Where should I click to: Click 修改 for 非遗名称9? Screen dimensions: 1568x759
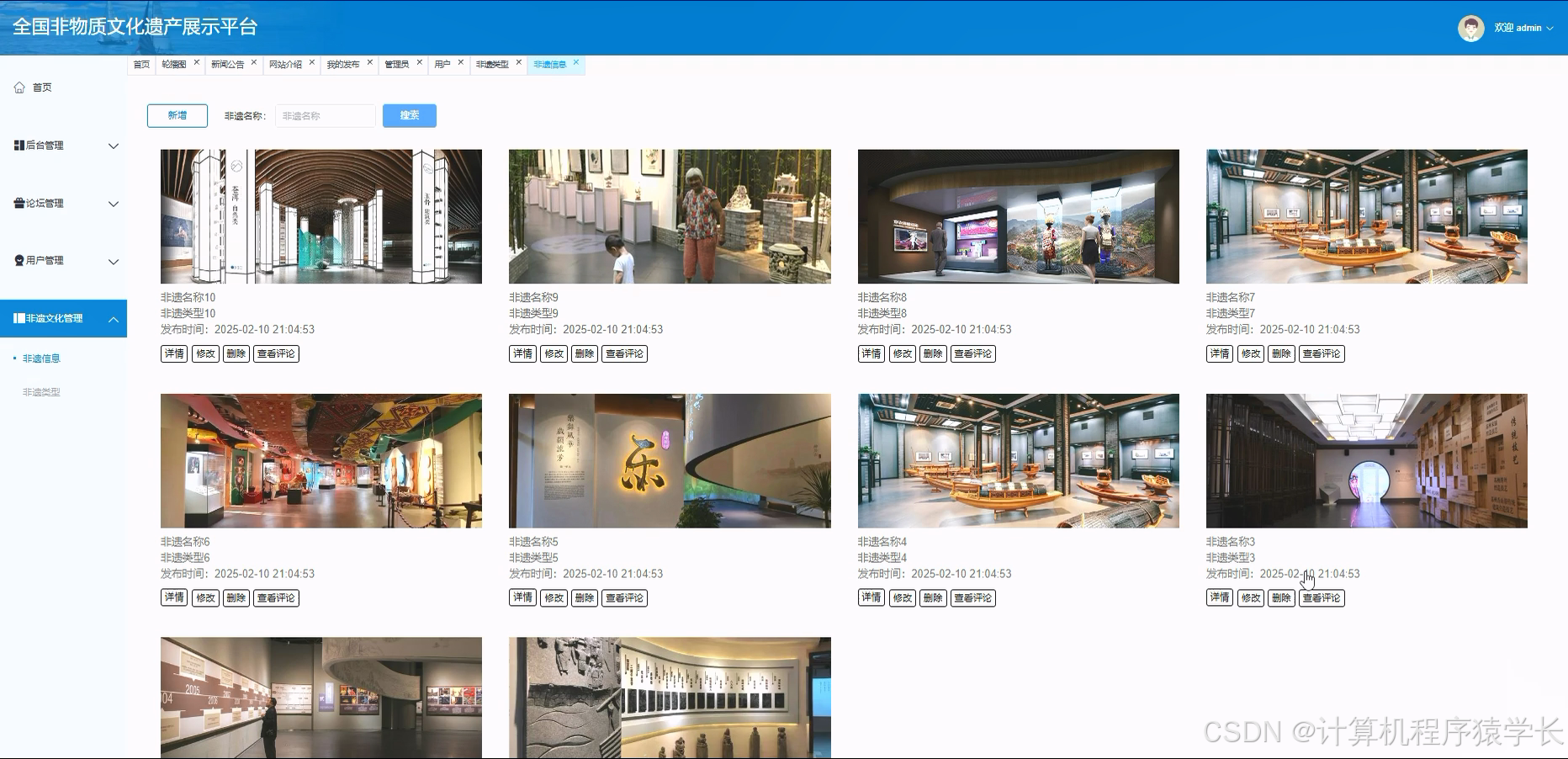click(x=554, y=354)
